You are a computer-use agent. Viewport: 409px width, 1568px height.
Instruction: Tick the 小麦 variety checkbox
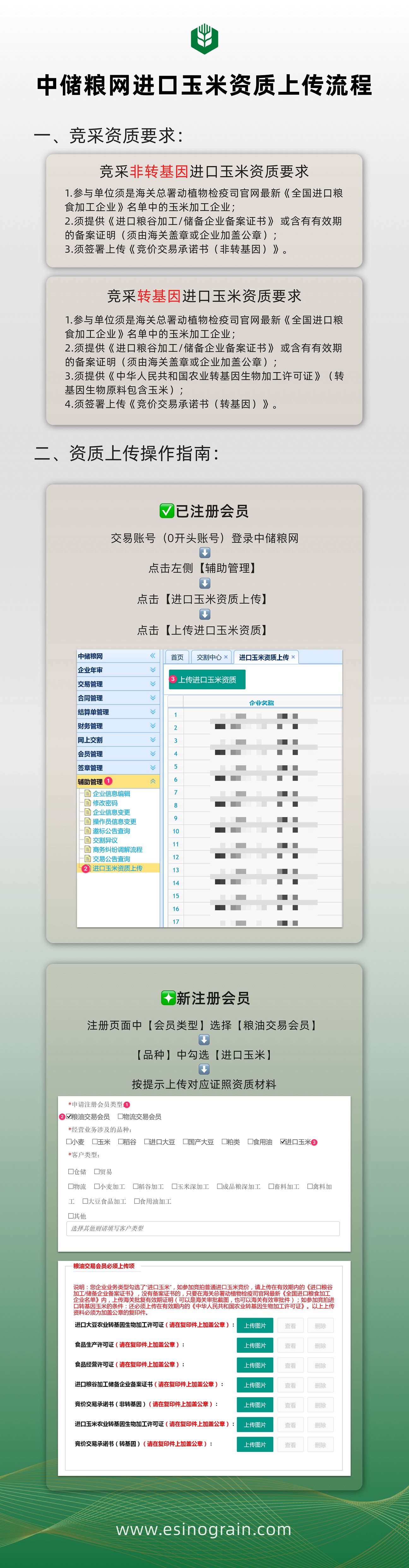[69, 1141]
